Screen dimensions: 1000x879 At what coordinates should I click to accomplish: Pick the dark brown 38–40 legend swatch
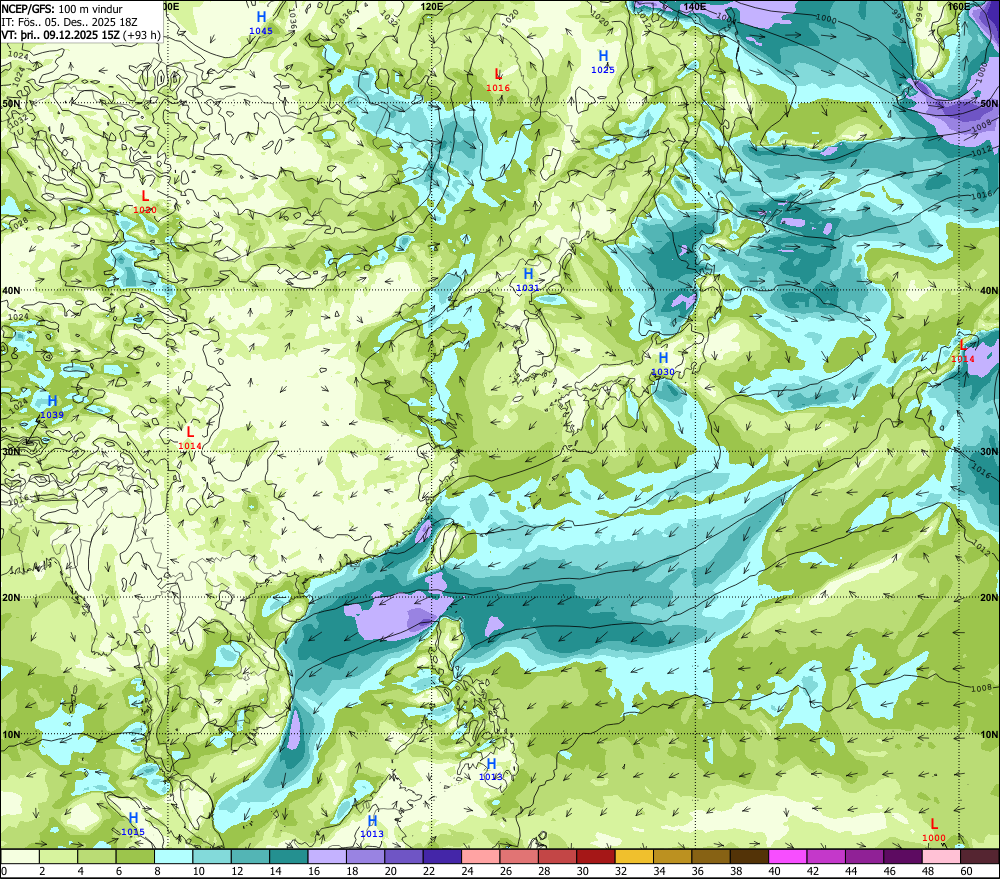pyautogui.click(x=749, y=856)
